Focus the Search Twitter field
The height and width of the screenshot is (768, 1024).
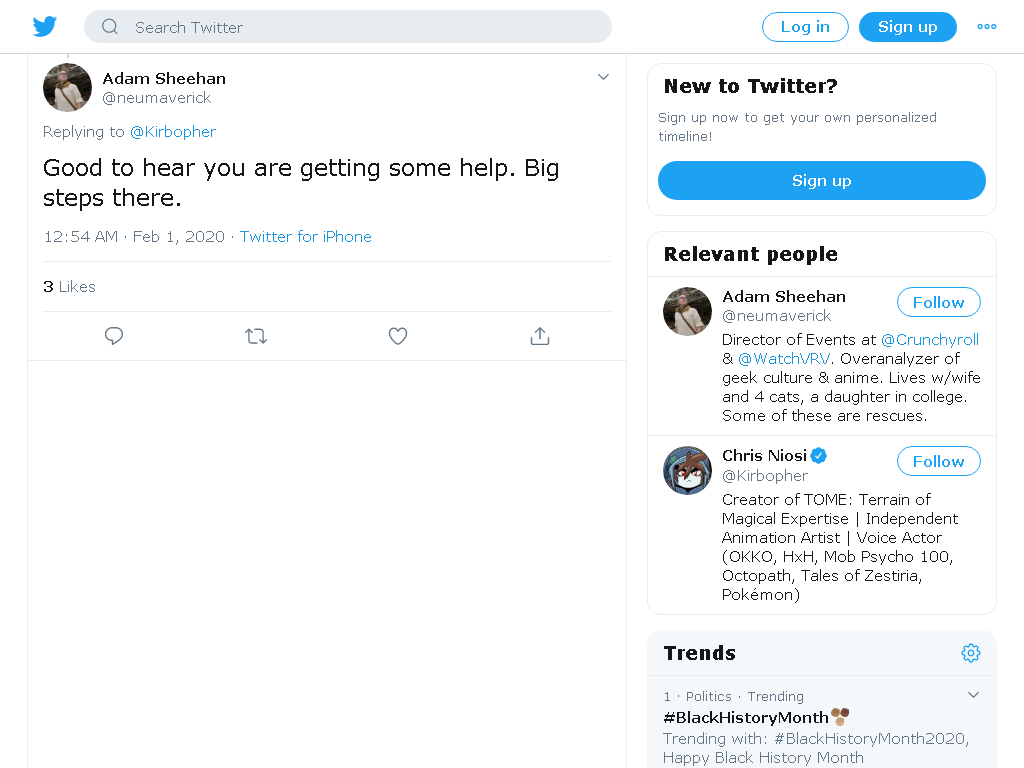(348, 27)
